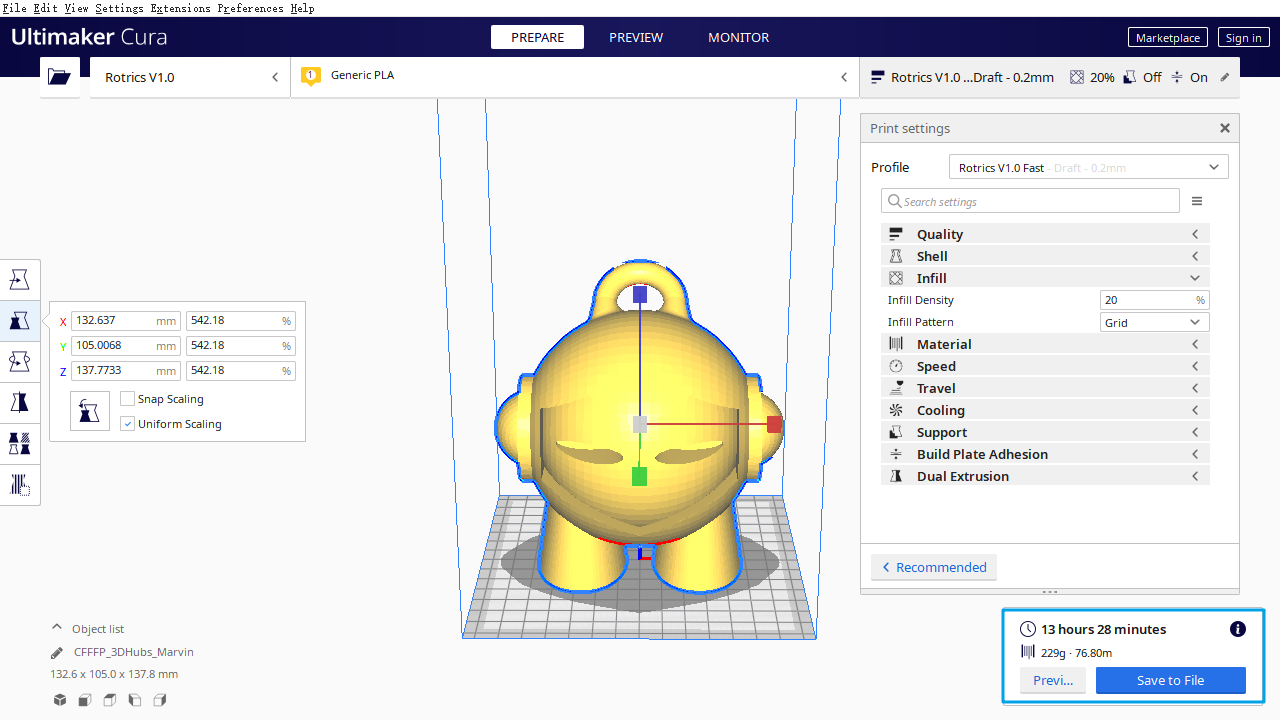Image resolution: width=1280 pixels, height=720 pixels.
Task: Open the Extensions menu
Action: tap(180, 8)
